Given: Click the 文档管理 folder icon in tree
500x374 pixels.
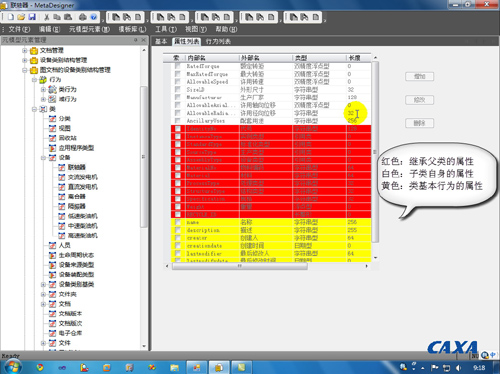Looking at the screenshot, I should 34,51.
